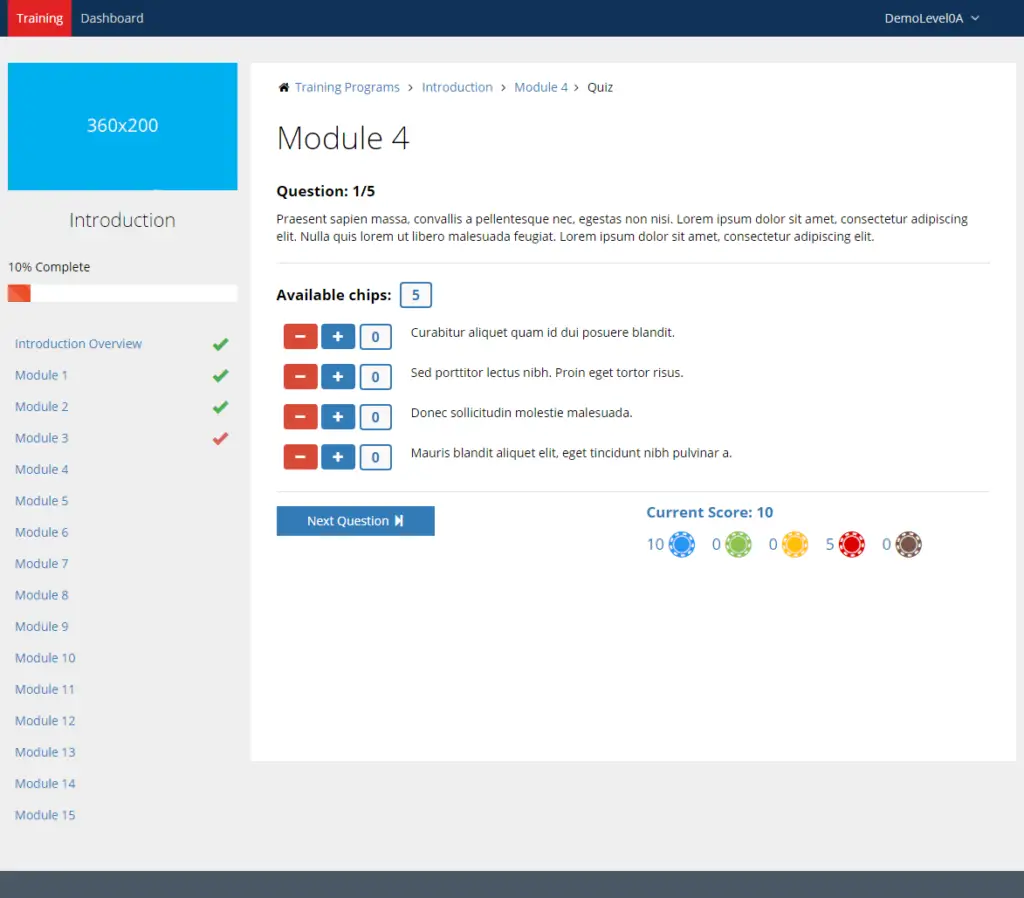Click the Available chips count box
Image resolution: width=1024 pixels, height=898 pixels.
click(x=415, y=295)
